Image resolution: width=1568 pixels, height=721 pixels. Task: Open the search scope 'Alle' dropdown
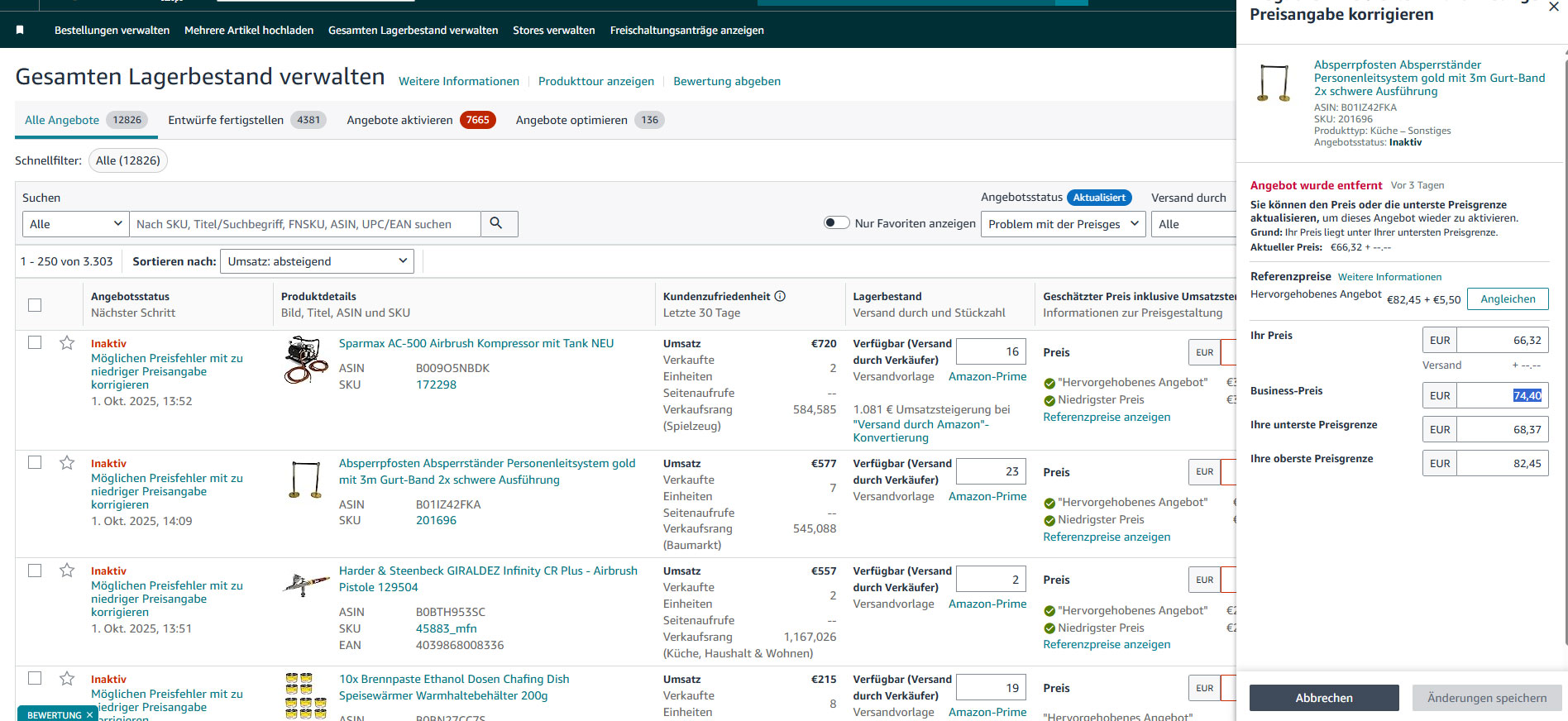pyautogui.click(x=75, y=224)
